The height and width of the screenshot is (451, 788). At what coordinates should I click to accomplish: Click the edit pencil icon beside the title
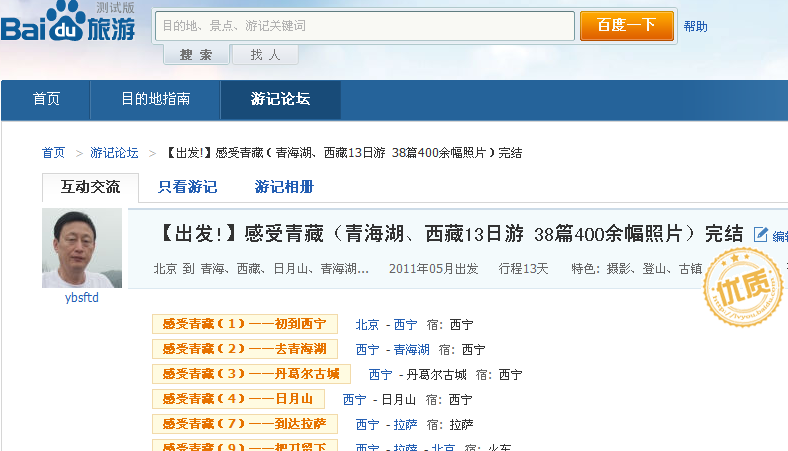point(761,235)
